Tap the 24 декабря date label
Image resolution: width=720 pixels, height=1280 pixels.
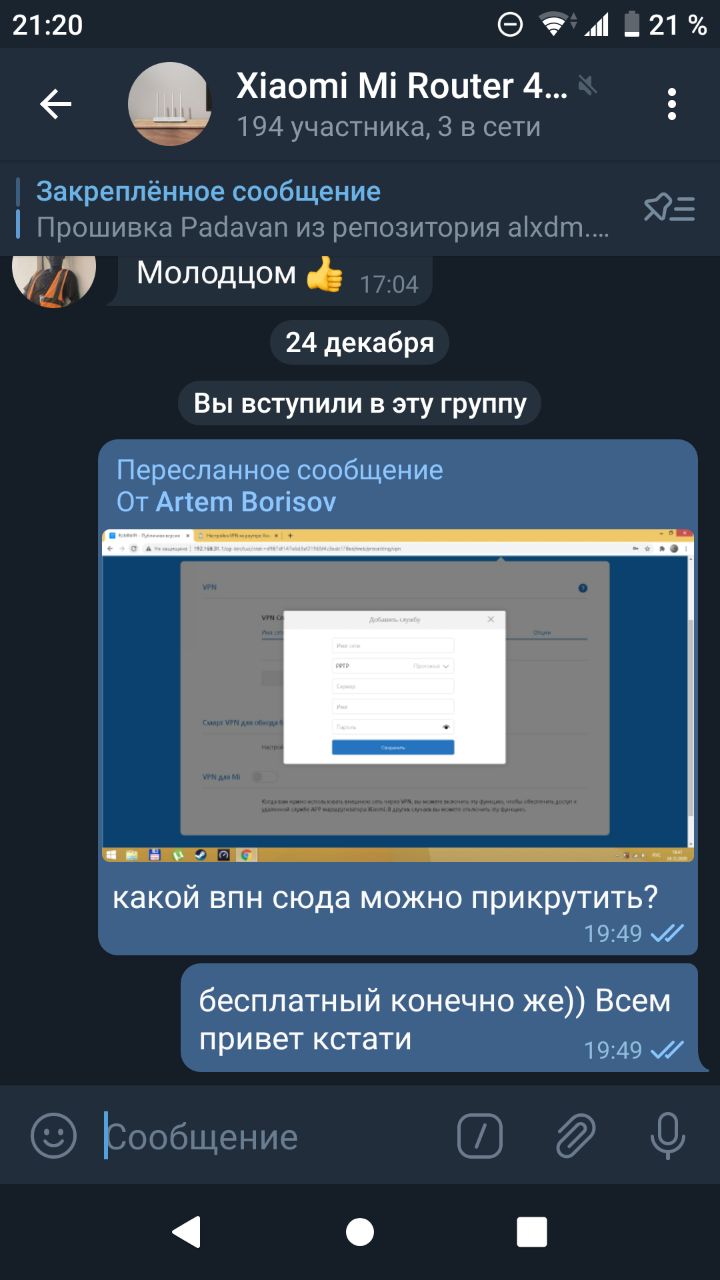(x=360, y=343)
